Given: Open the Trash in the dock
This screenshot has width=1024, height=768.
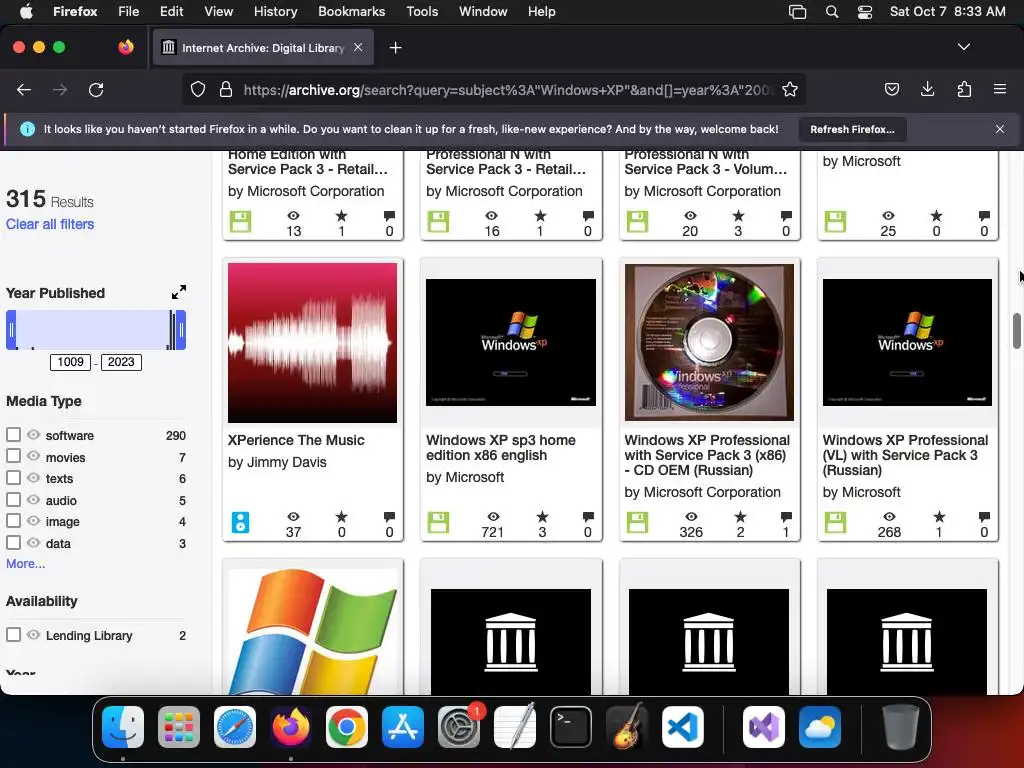Looking at the screenshot, I should [900, 726].
